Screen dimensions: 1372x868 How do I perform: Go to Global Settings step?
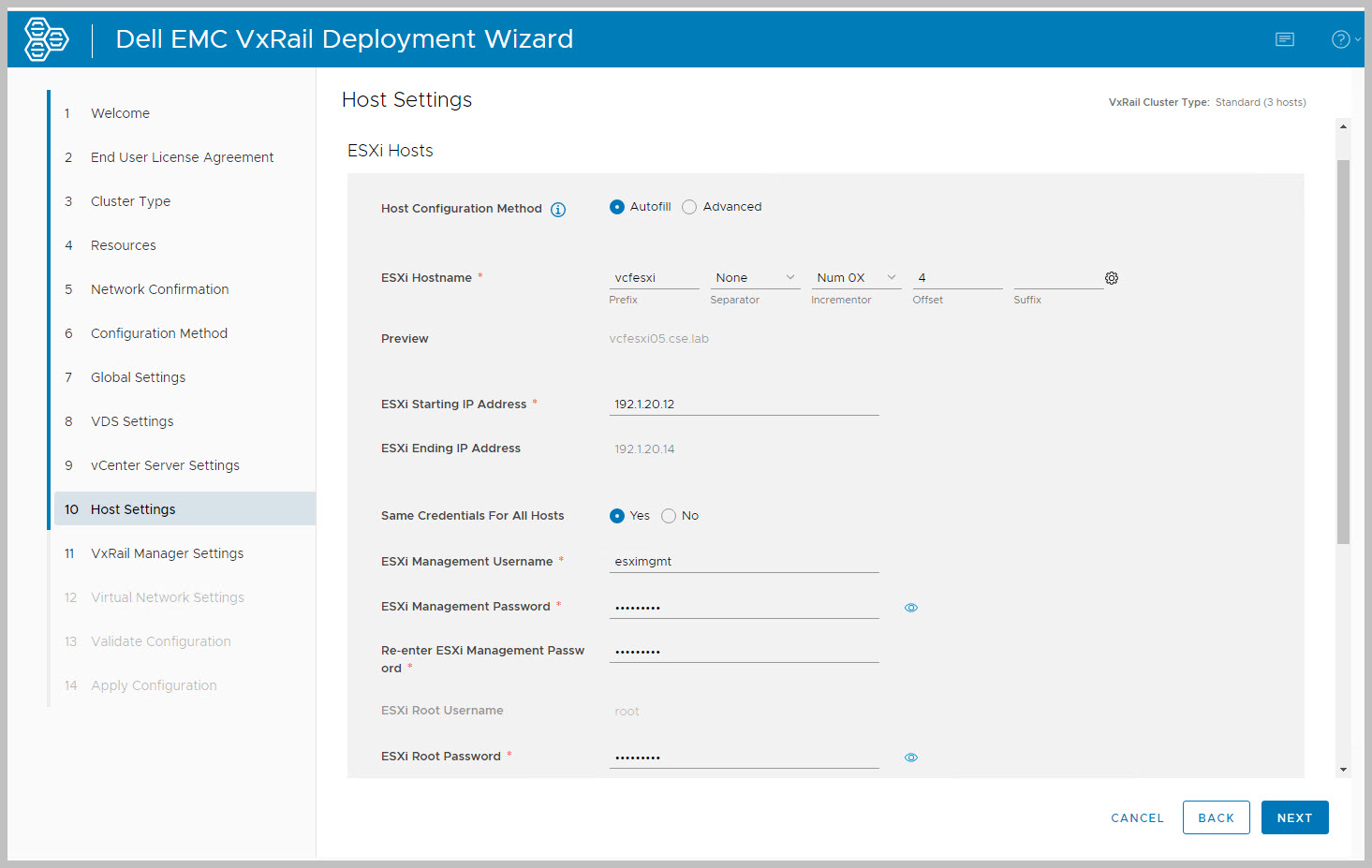coord(138,377)
